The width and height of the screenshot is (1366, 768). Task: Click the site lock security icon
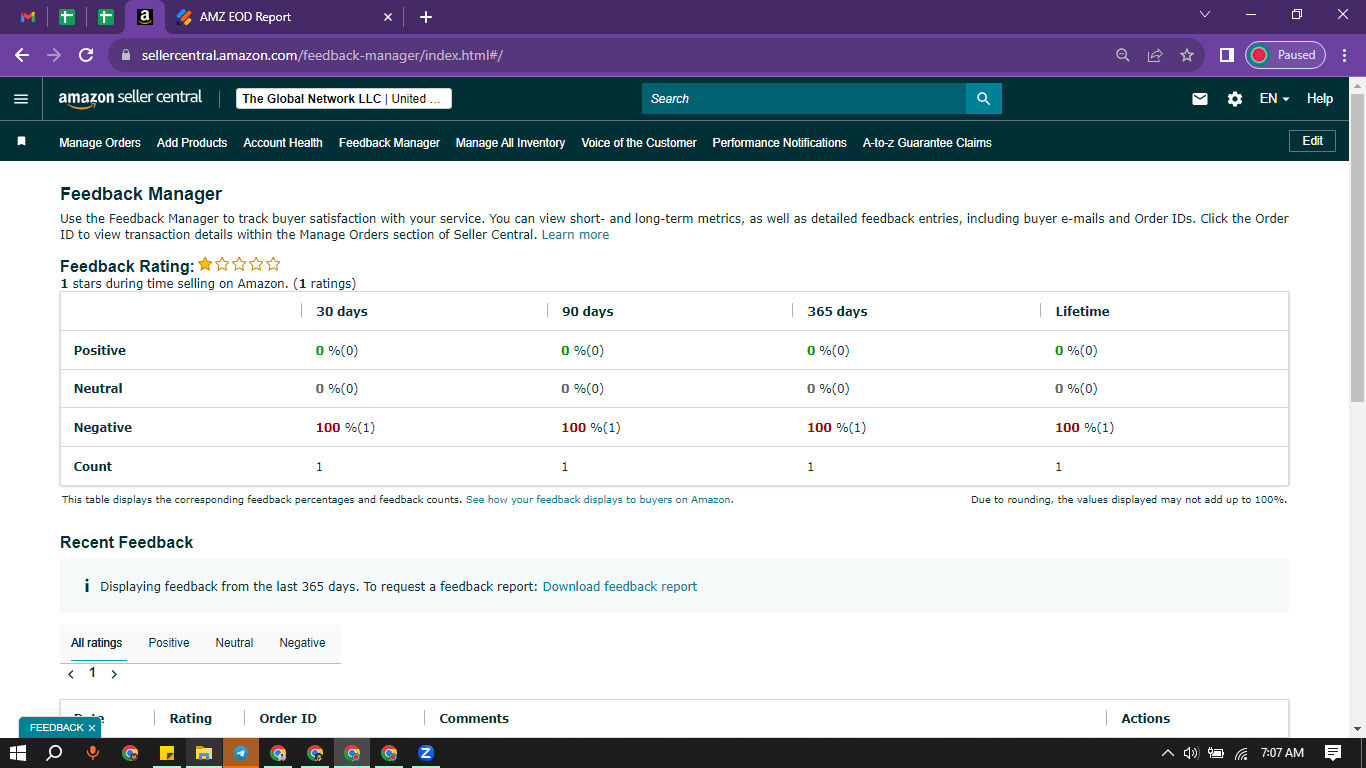(126, 55)
